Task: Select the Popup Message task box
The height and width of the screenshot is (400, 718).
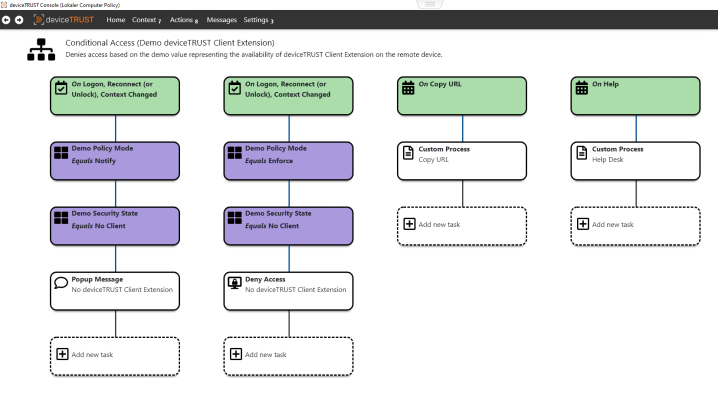Action: pos(115,291)
